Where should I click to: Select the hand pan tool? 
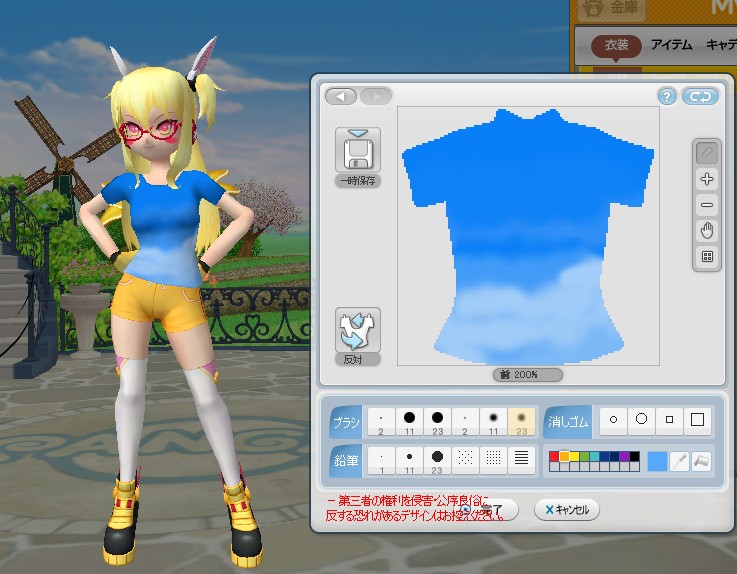pyautogui.click(x=707, y=231)
